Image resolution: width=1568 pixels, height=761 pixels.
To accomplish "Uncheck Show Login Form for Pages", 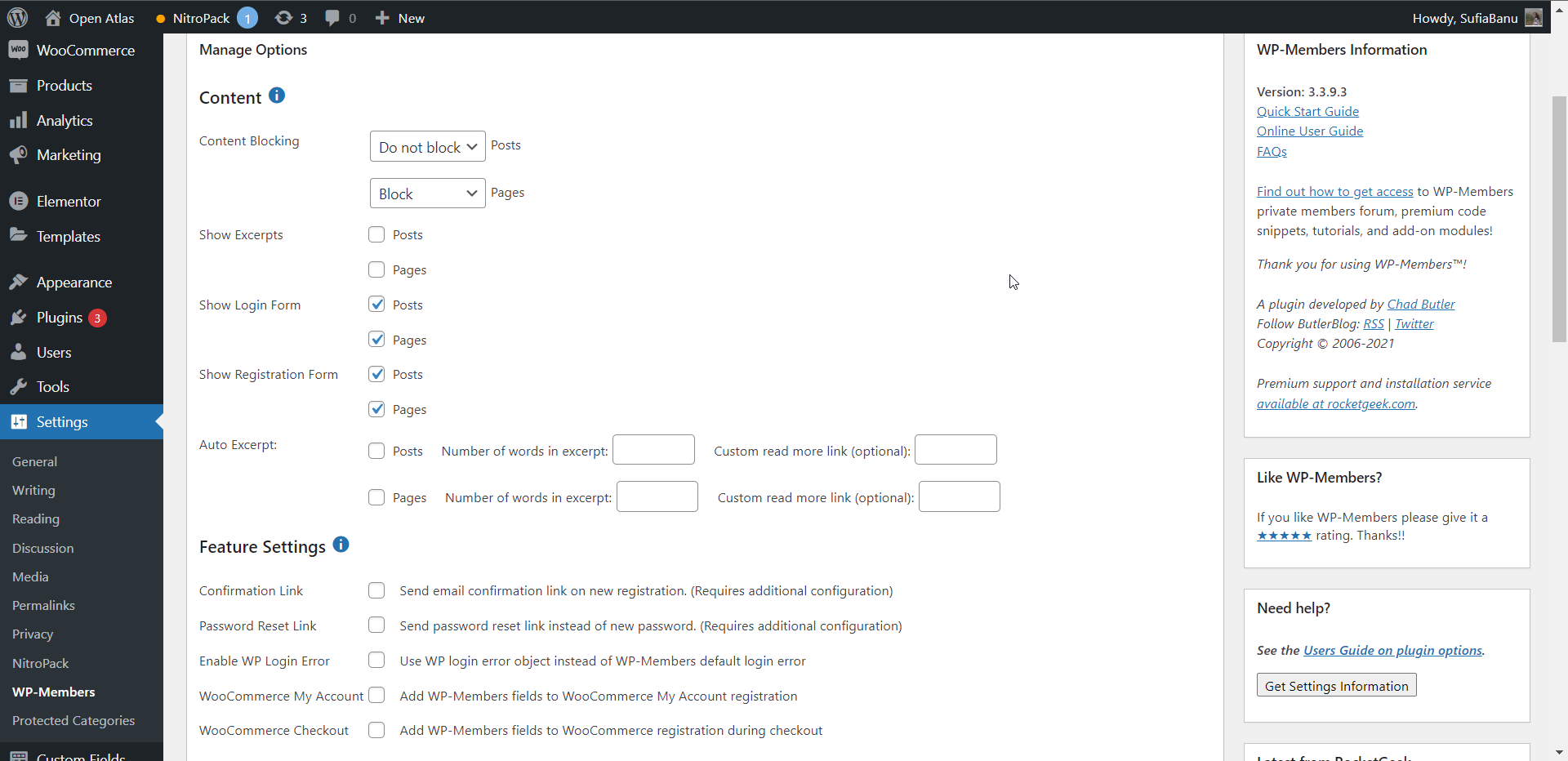I will 376,339.
